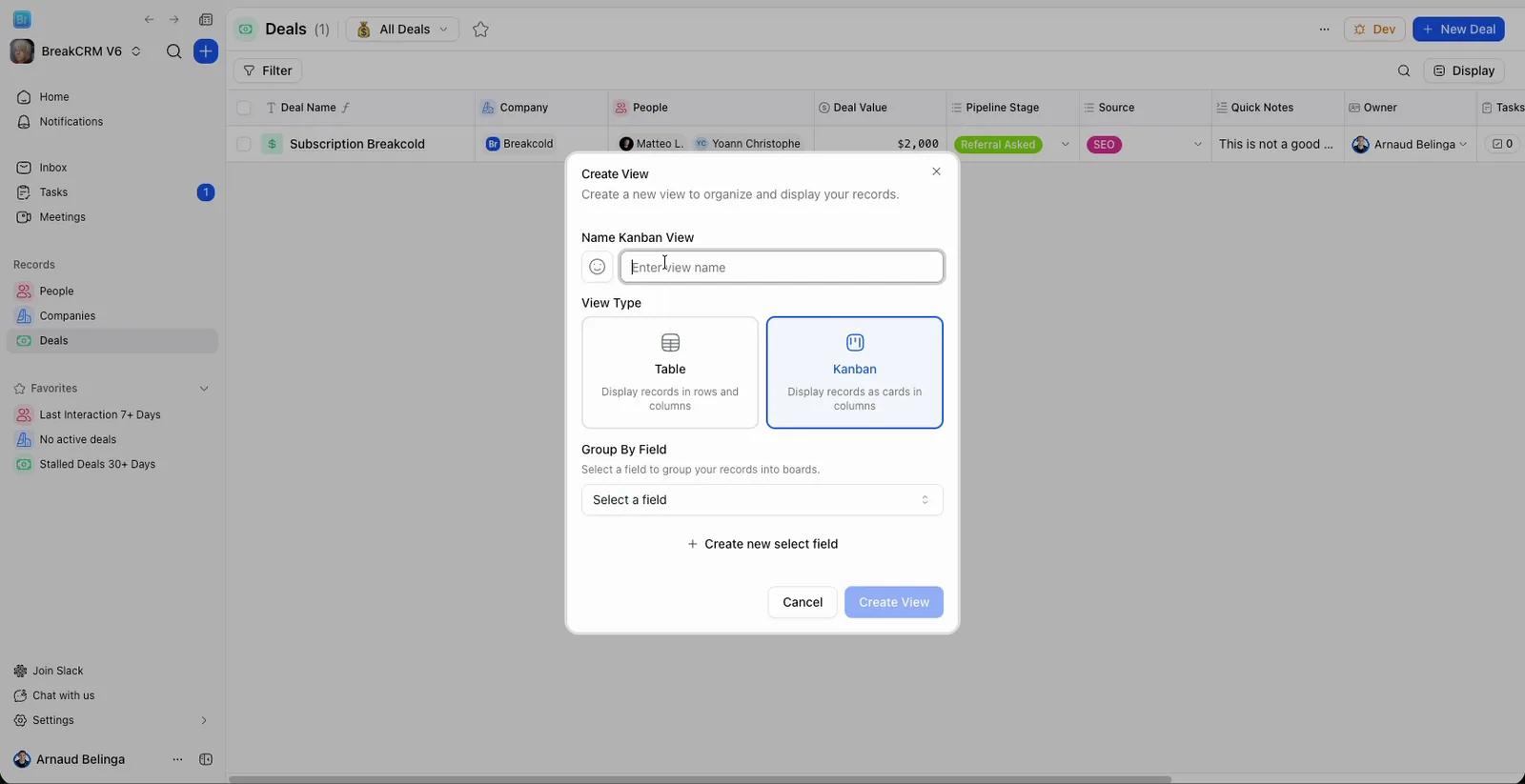Go forward with the right arrow icon

click(x=173, y=19)
